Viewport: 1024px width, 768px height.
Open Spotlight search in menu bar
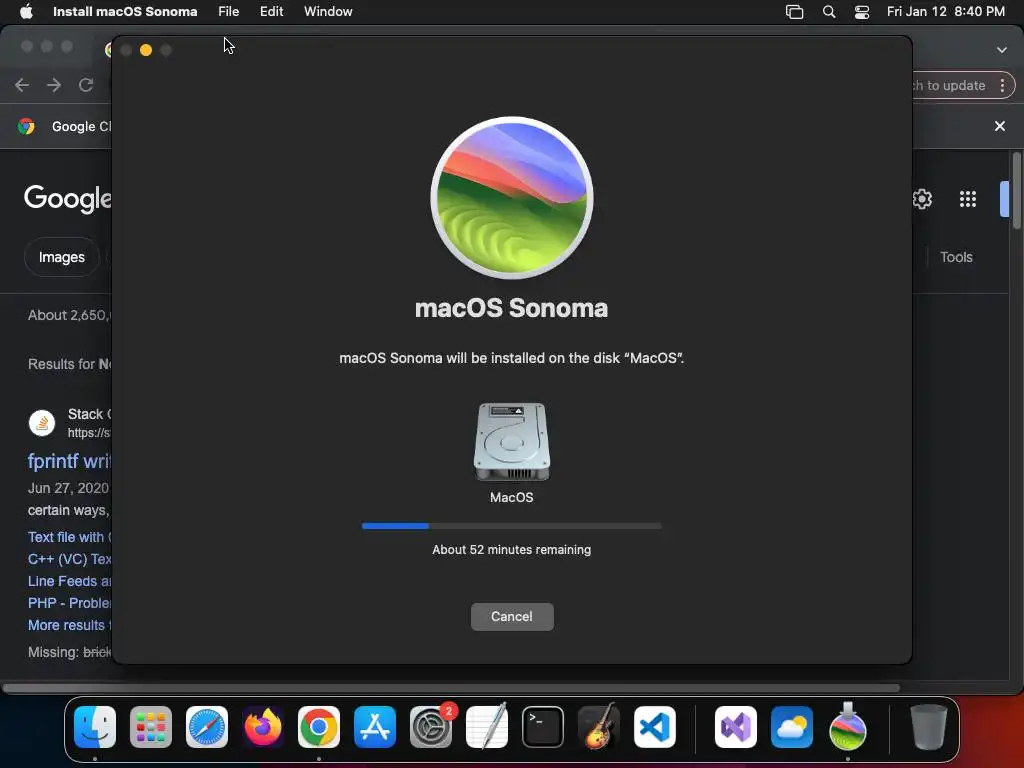829,12
